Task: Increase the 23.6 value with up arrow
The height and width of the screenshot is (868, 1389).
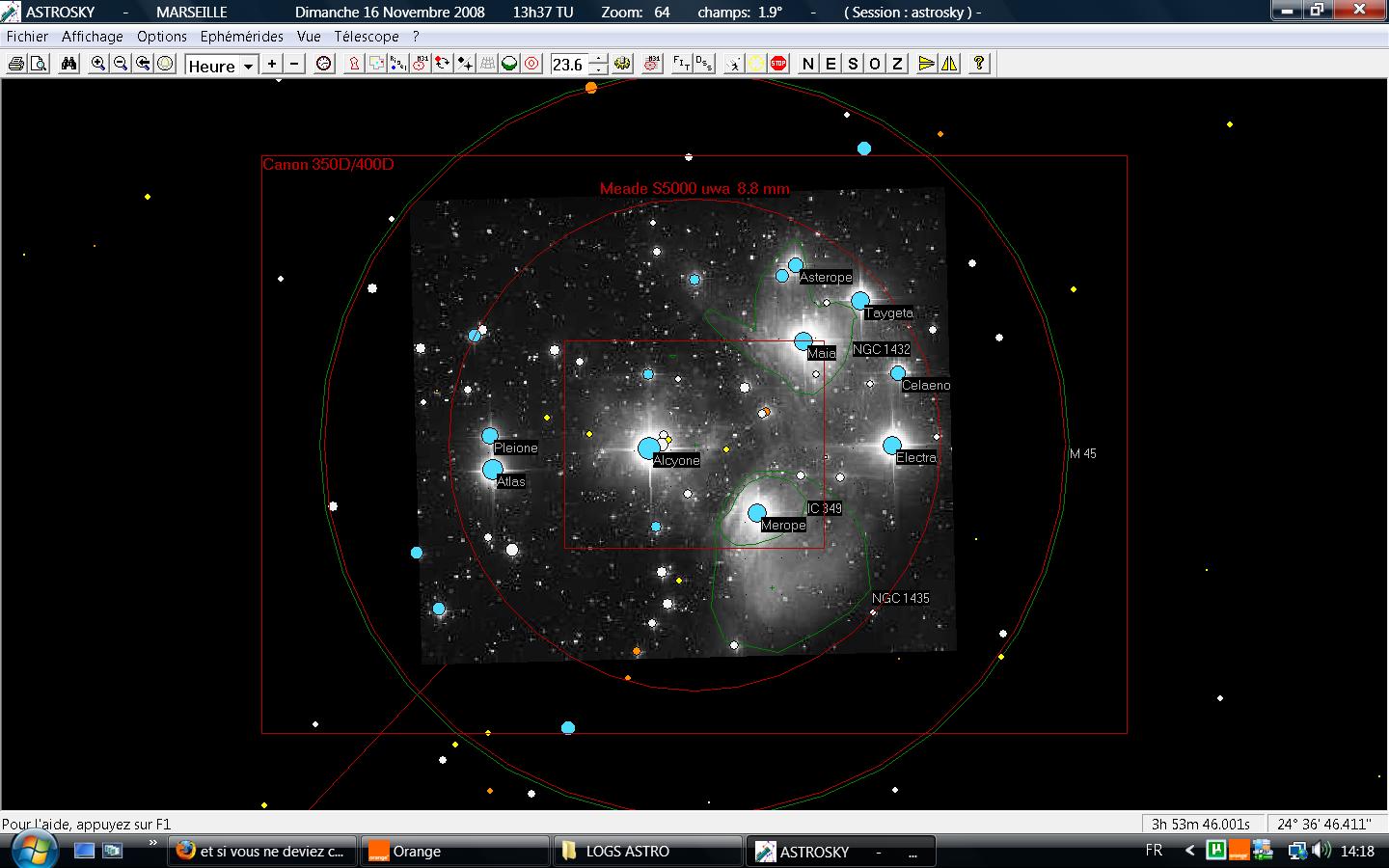Action: tap(599, 59)
